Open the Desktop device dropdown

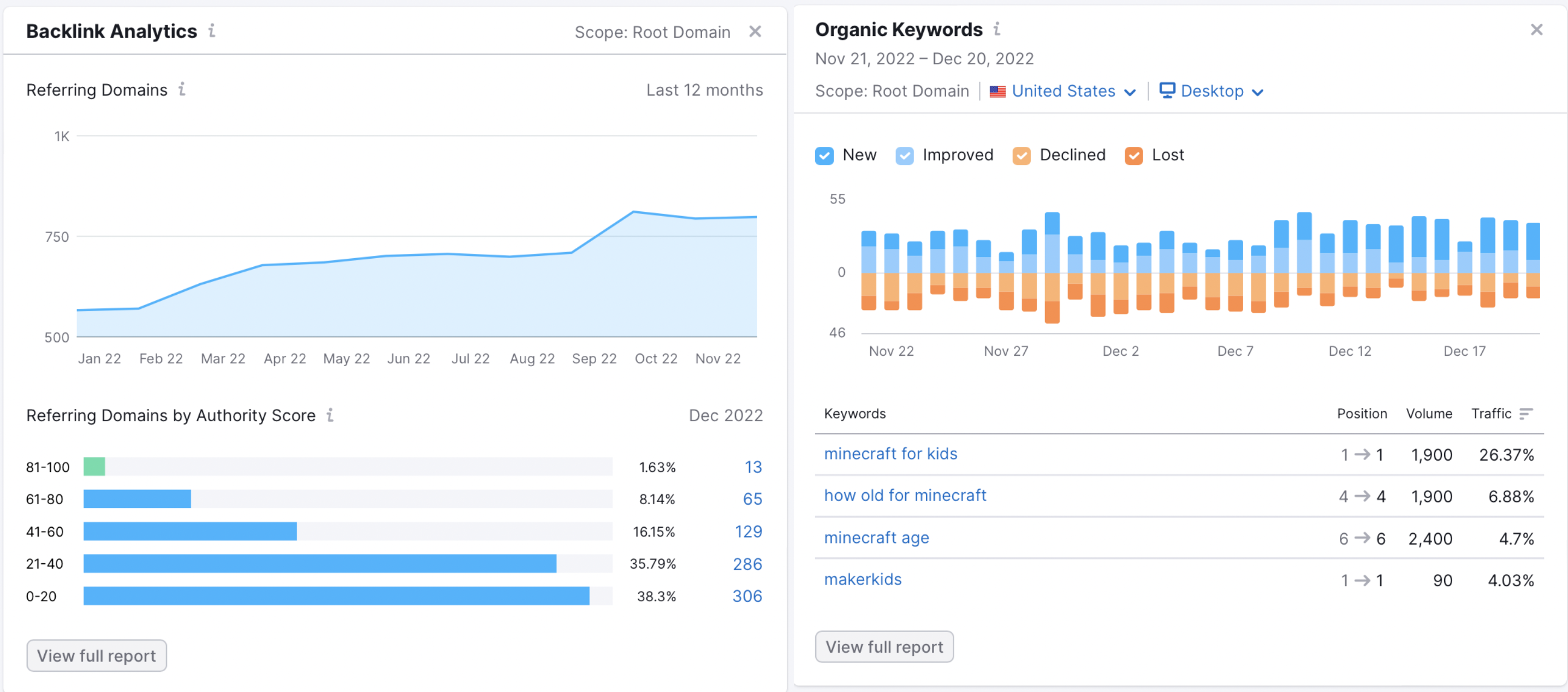click(x=1211, y=91)
